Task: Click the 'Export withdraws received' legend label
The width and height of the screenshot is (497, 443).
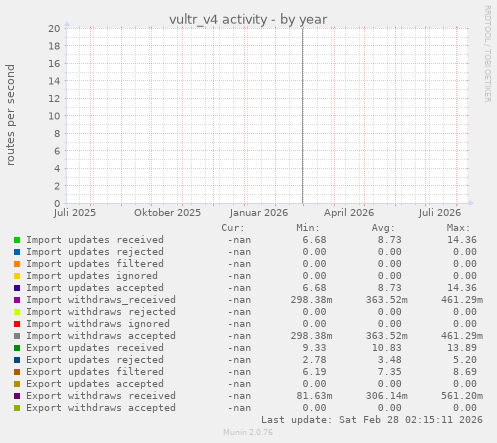Action: point(101,396)
